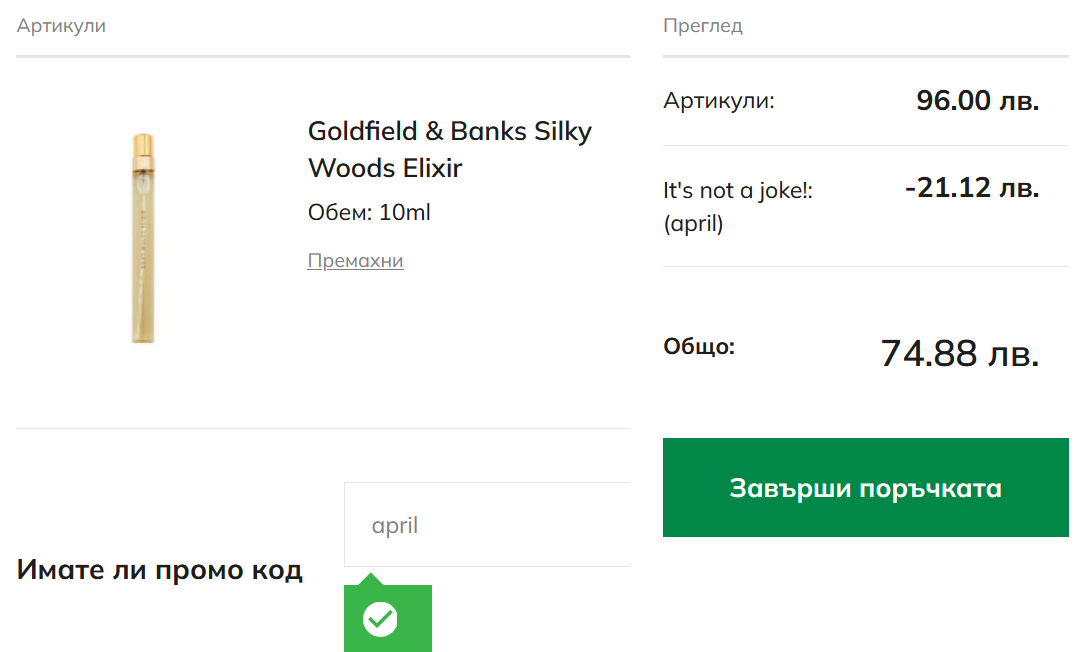Click the white checkmark success icon
This screenshot has width=1080, height=652.
[380, 619]
